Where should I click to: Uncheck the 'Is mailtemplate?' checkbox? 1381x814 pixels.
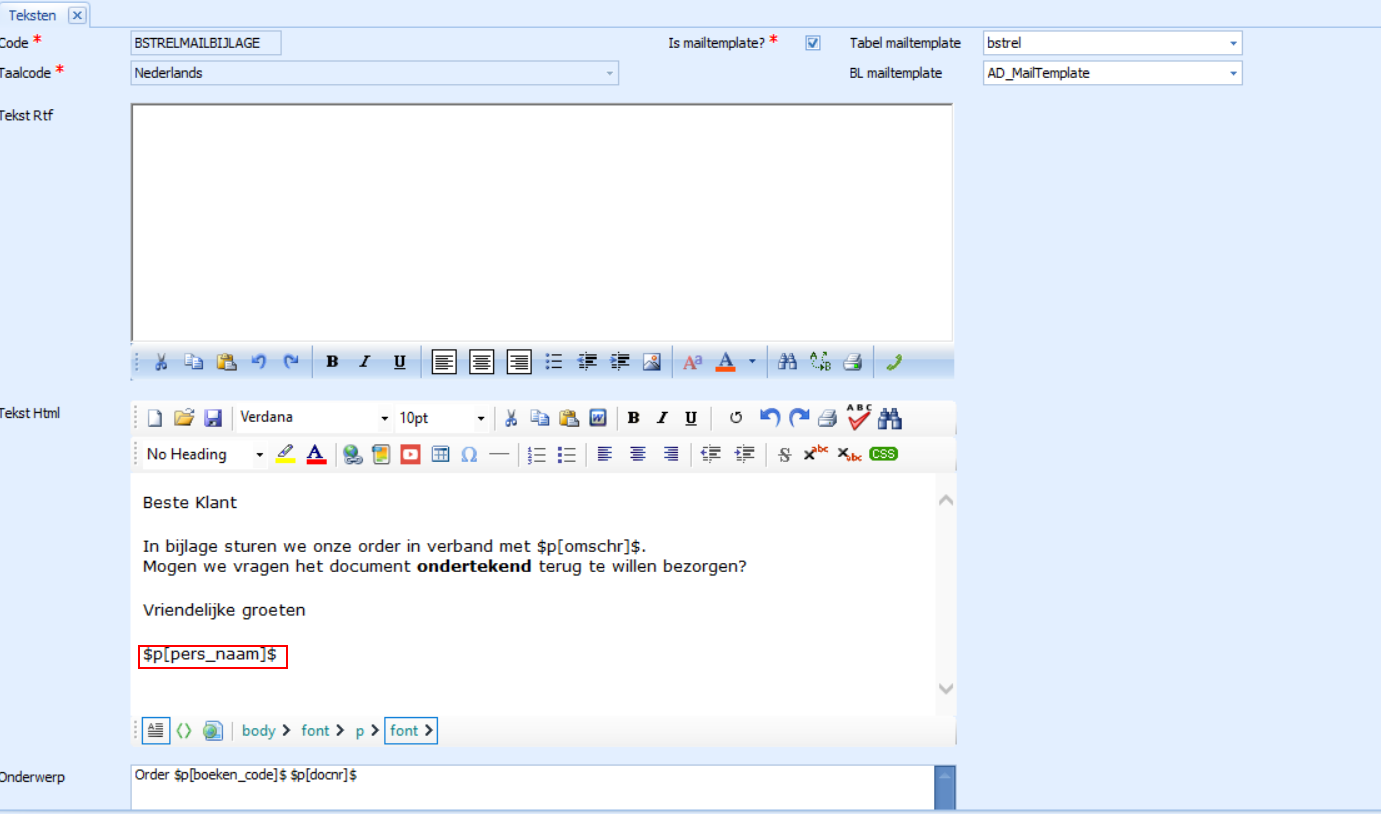tap(813, 43)
